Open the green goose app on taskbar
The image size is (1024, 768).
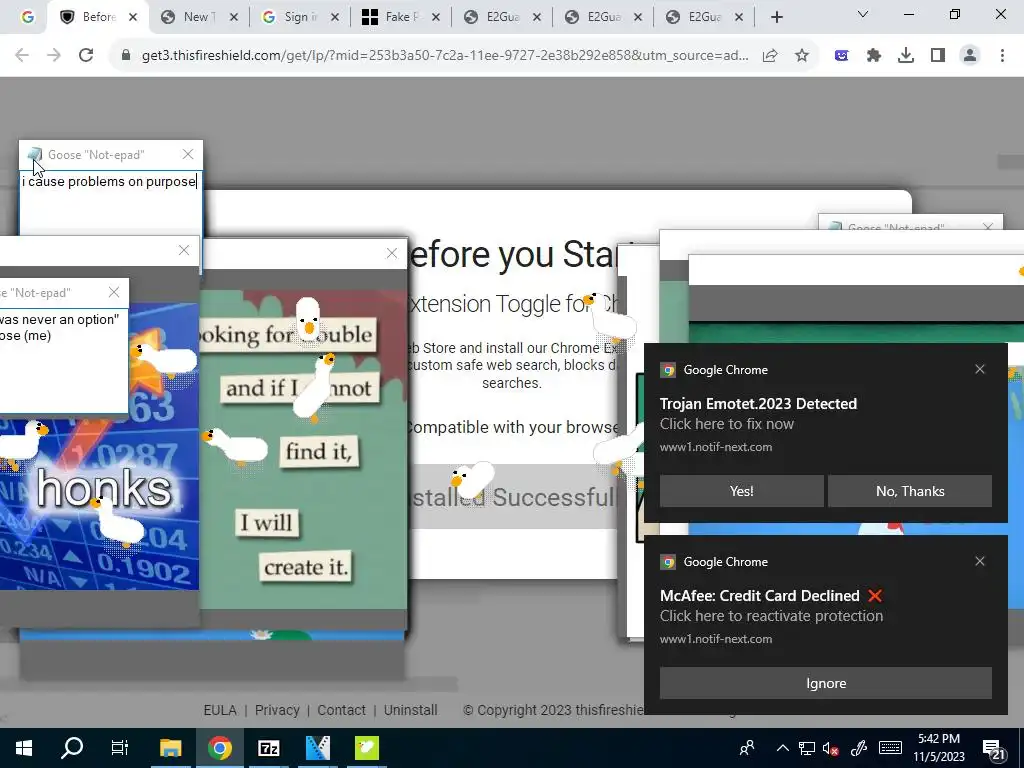pos(366,748)
